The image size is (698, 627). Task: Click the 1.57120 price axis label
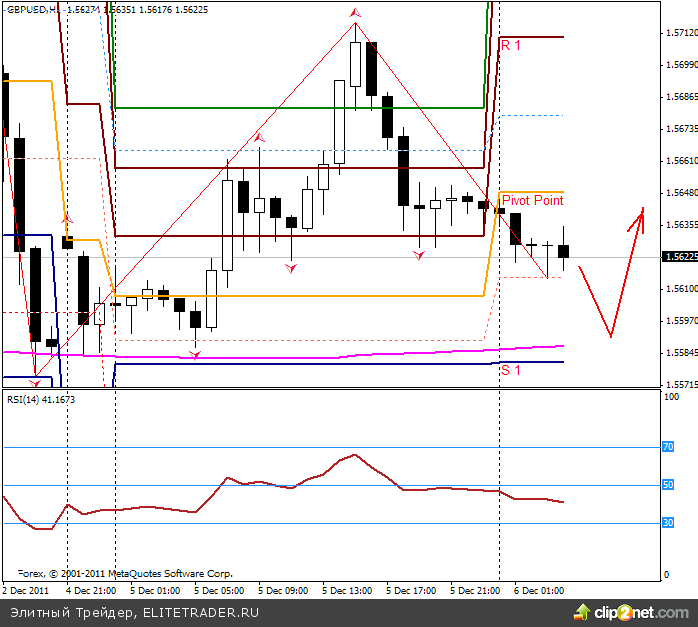click(x=680, y=33)
